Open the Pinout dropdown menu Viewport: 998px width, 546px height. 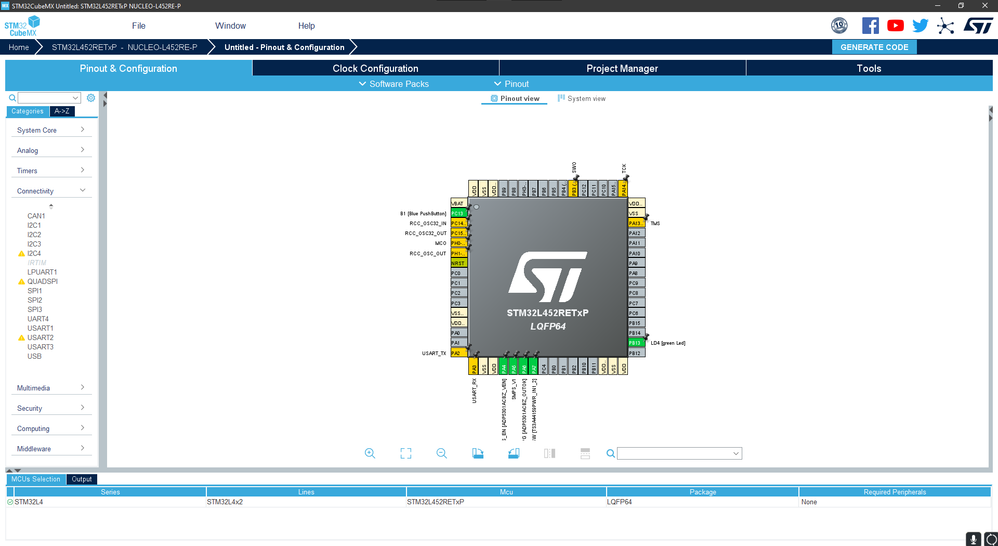click(511, 84)
